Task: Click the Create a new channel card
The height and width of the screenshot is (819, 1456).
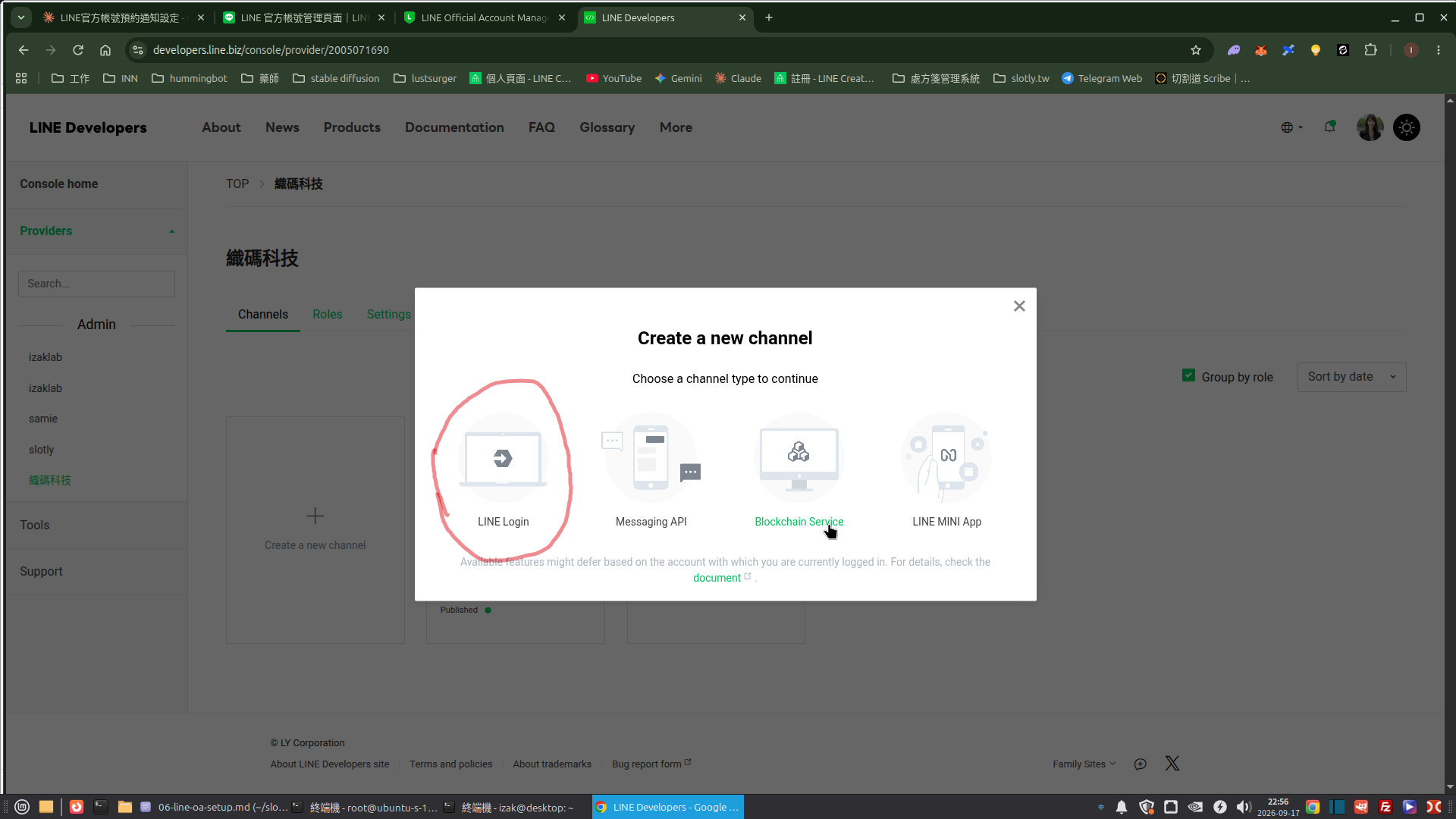Action: (x=315, y=529)
